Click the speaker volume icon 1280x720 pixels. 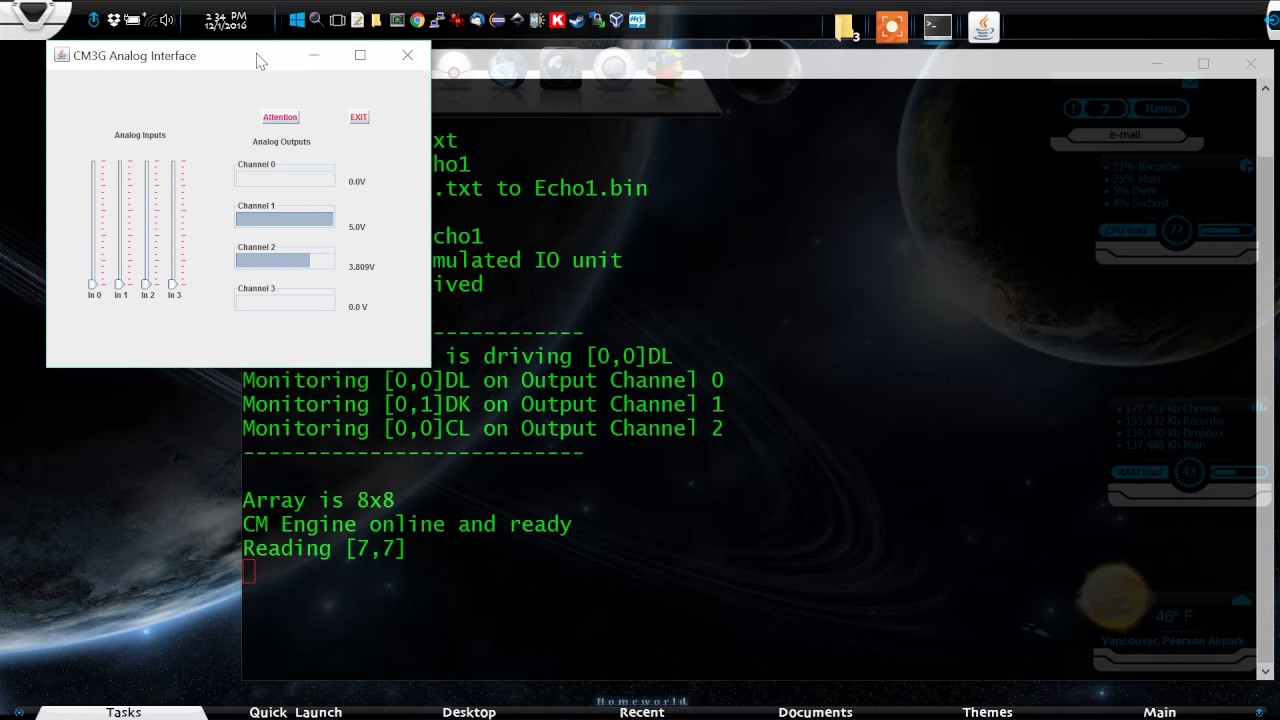(166, 20)
